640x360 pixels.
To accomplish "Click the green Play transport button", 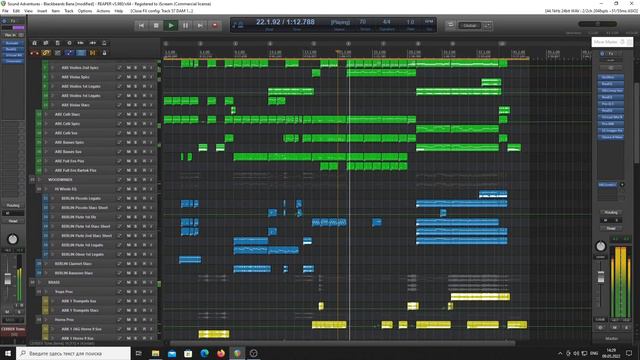I will pos(171,25).
